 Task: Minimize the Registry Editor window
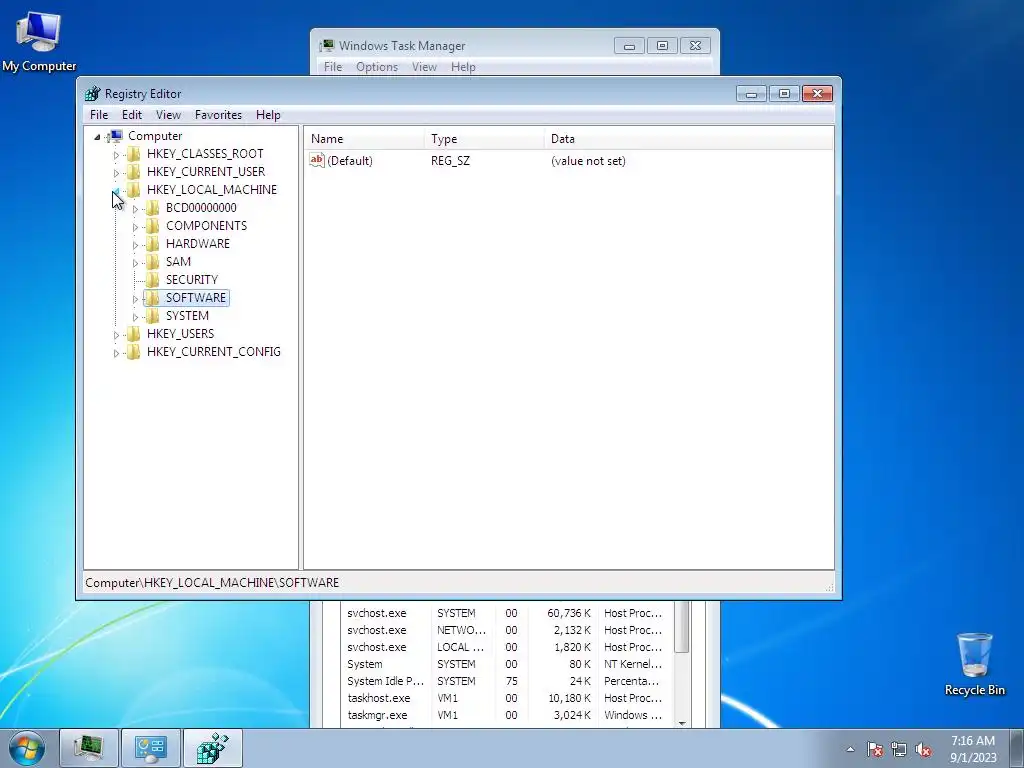point(752,94)
